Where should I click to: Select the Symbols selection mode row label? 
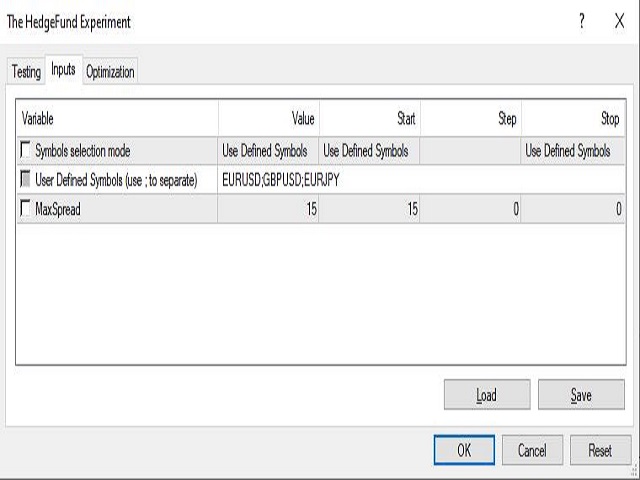[x=83, y=151]
